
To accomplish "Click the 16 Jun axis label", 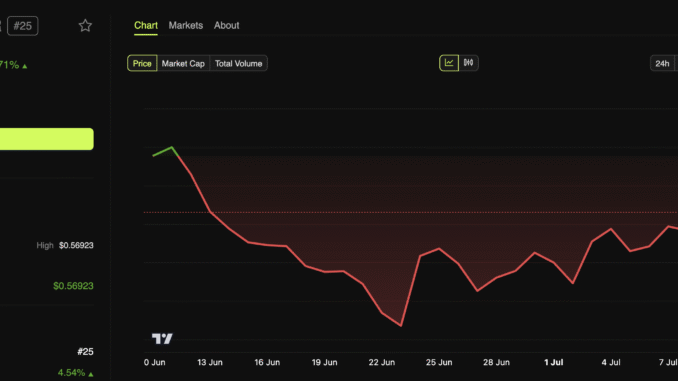I will pos(267,362).
